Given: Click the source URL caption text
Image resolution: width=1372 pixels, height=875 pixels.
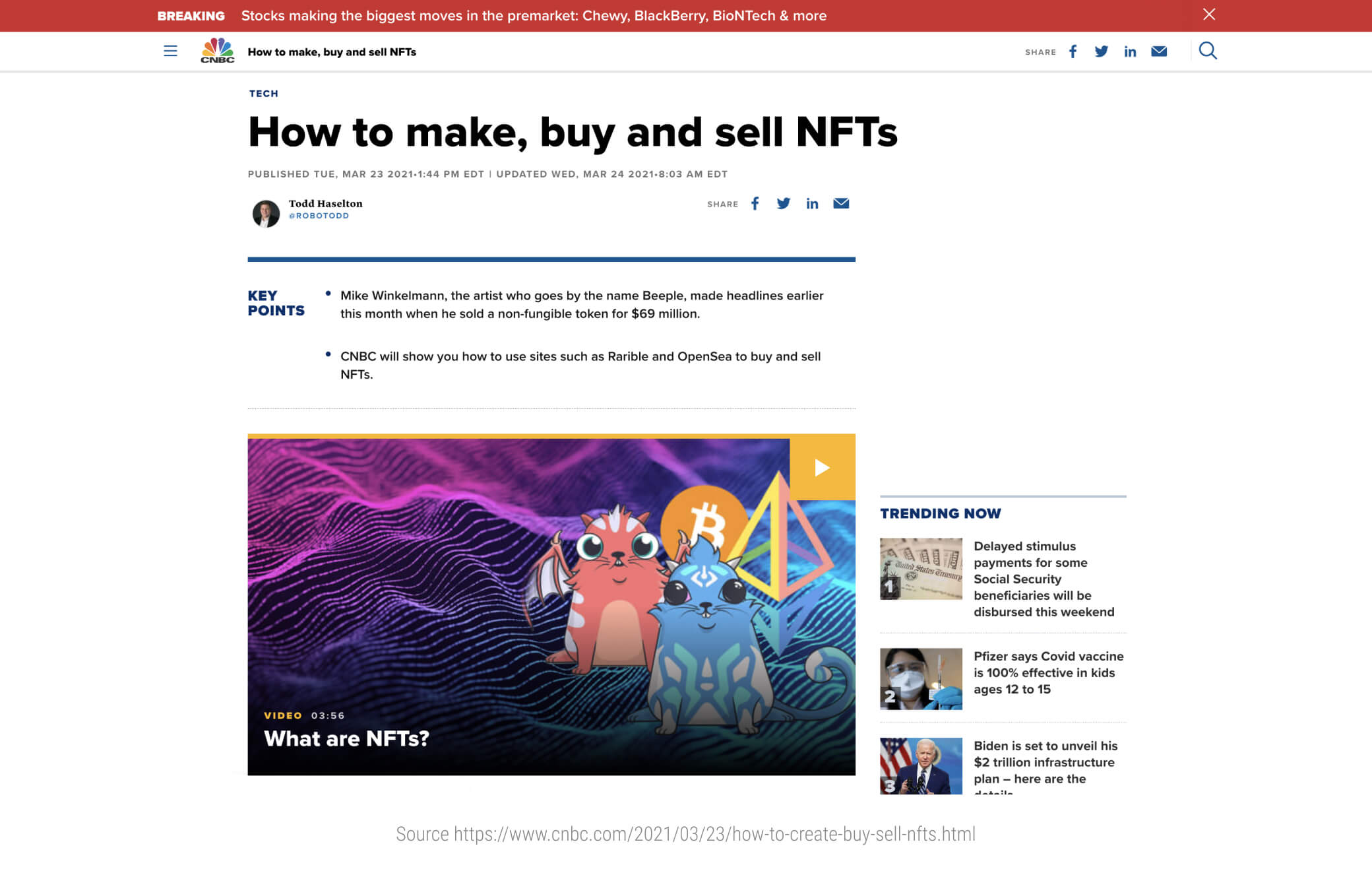Looking at the screenshot, I should 685,834.
